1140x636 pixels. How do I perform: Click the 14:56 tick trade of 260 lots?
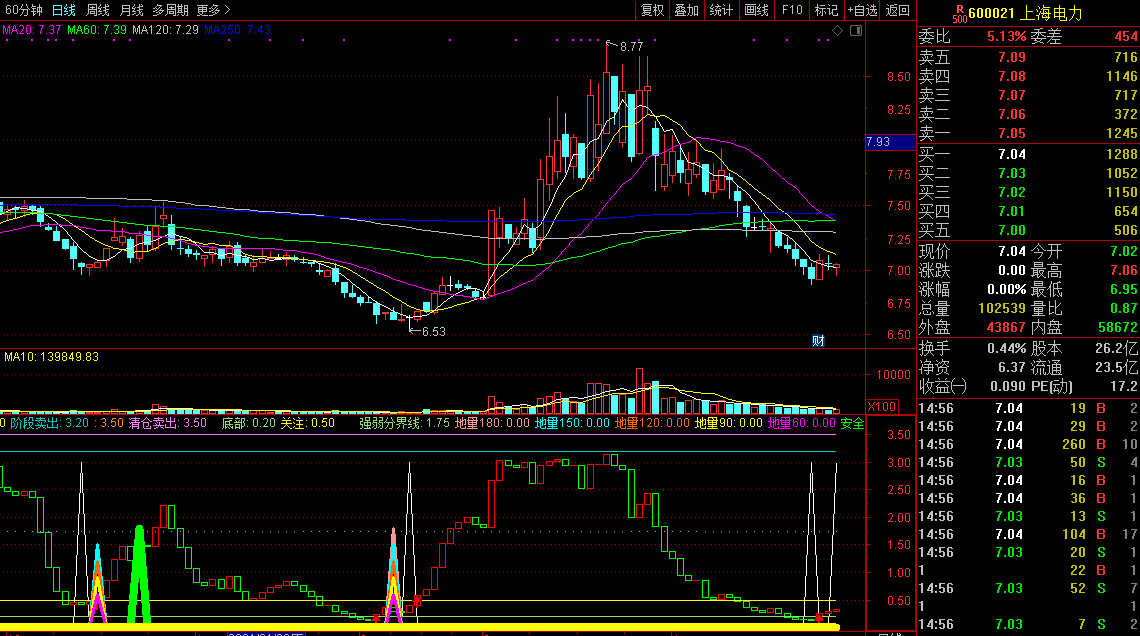pyautogui.click(x=1028, y=444)
